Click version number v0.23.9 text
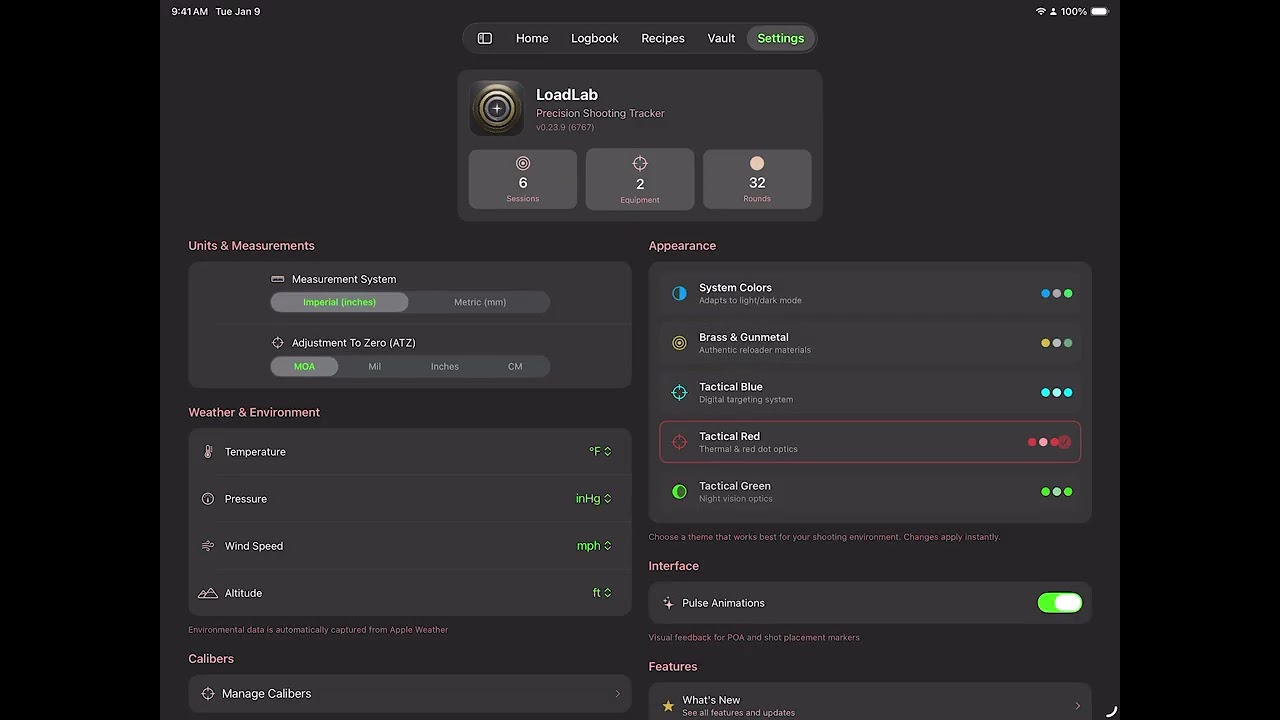Image resolution: width=1280 pixels, height=720 pixels. 565,128
